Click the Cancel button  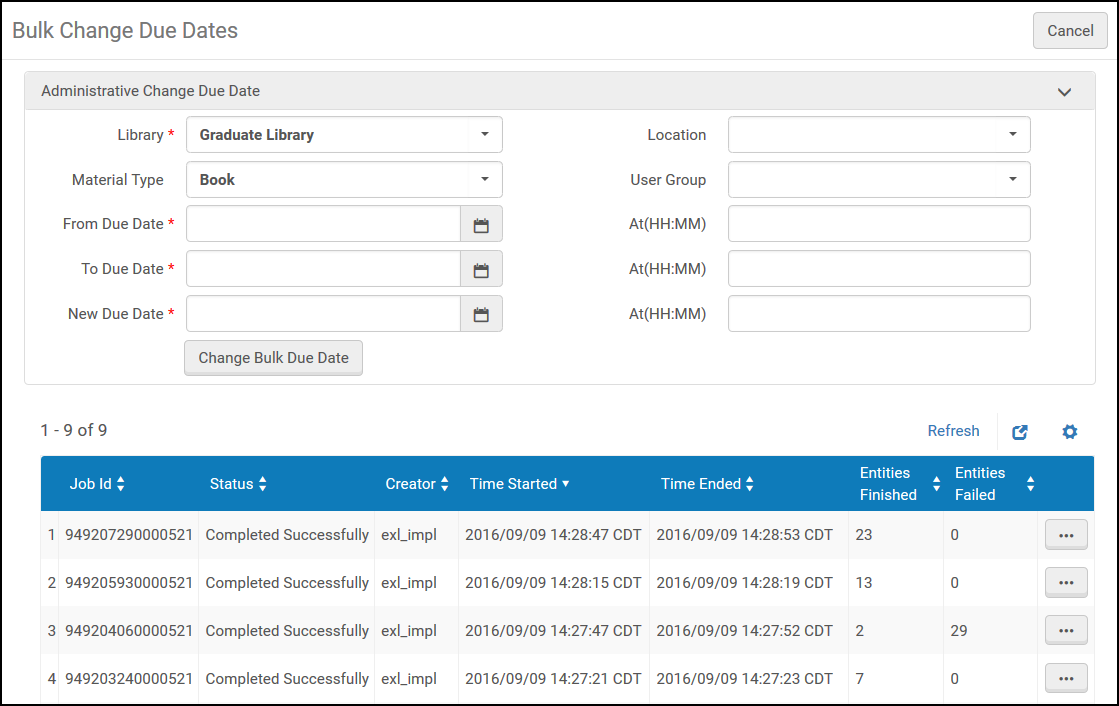pos(1070,31)
